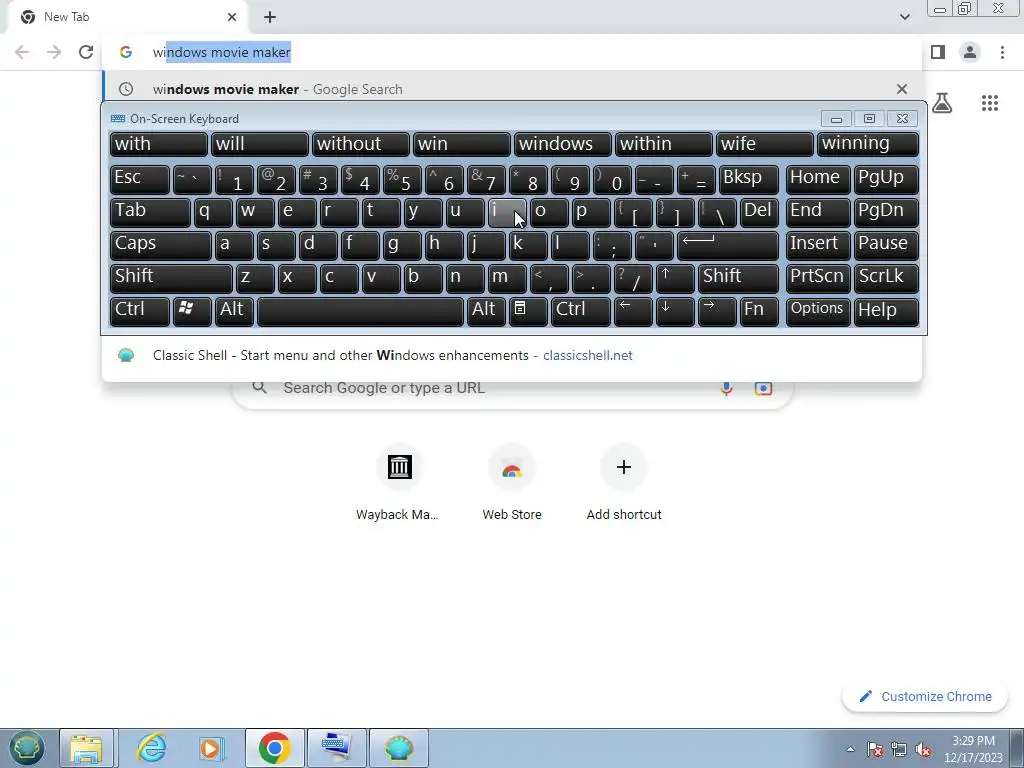The height and width of the screenshot is (768, 1024).
Task: Toggle the left Shift key
Action: tap(171, 278)
